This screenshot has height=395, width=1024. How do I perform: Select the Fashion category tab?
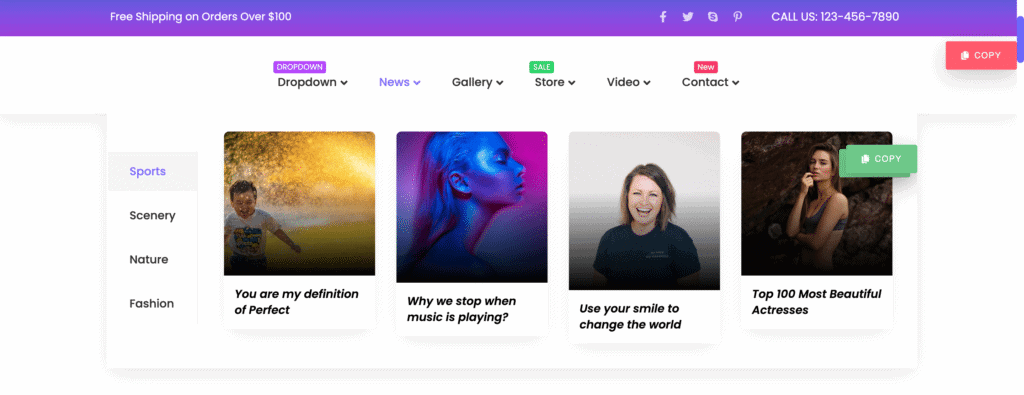pos(153,303)
